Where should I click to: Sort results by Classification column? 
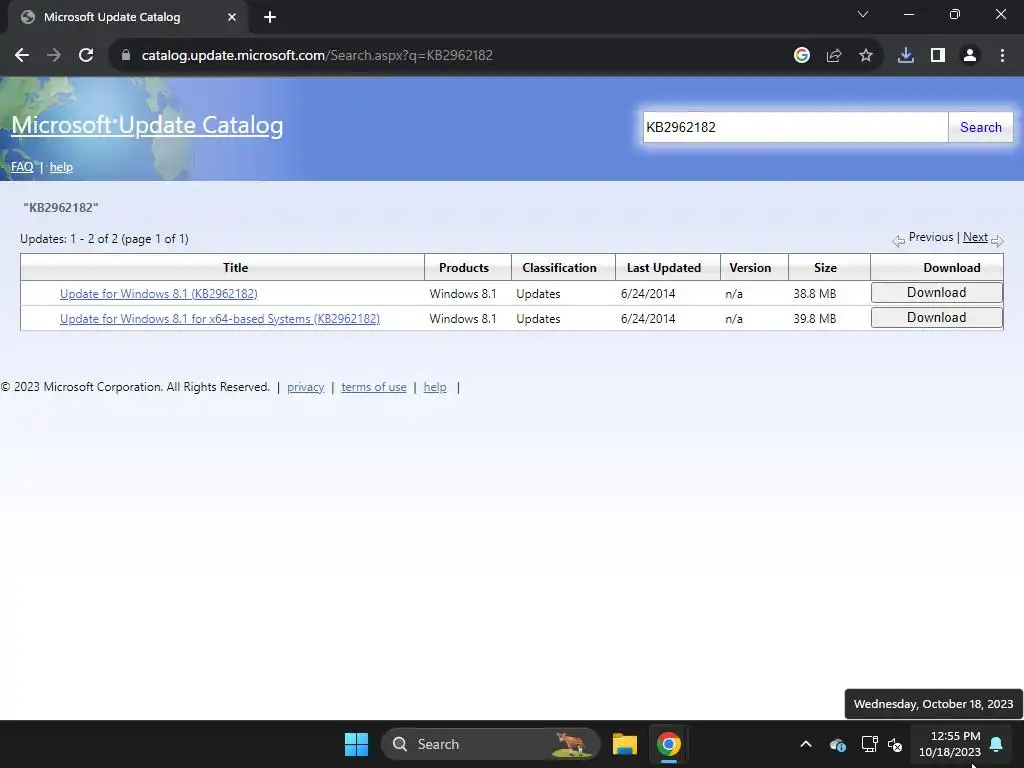(559, 268)
